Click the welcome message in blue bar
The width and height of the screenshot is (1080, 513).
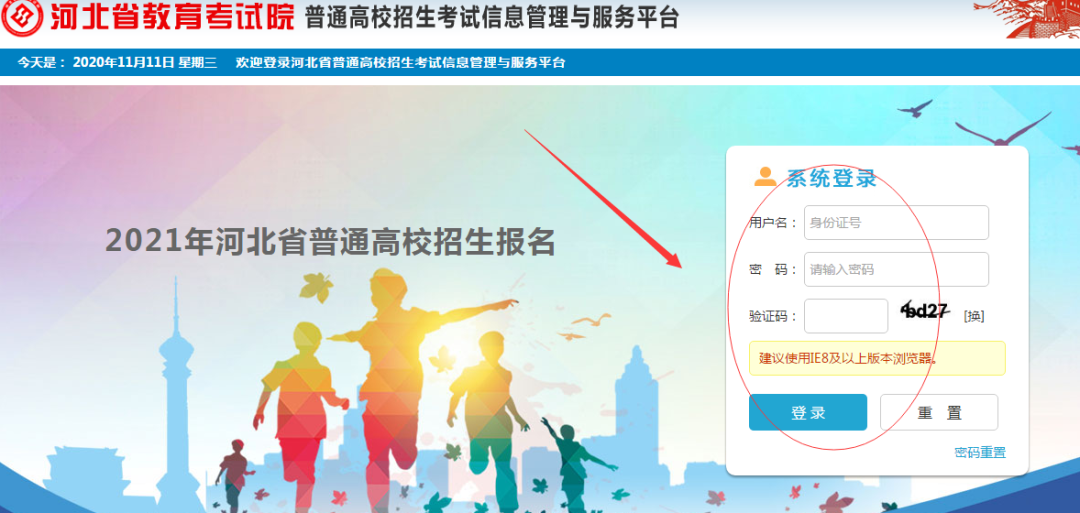(400, 63)
